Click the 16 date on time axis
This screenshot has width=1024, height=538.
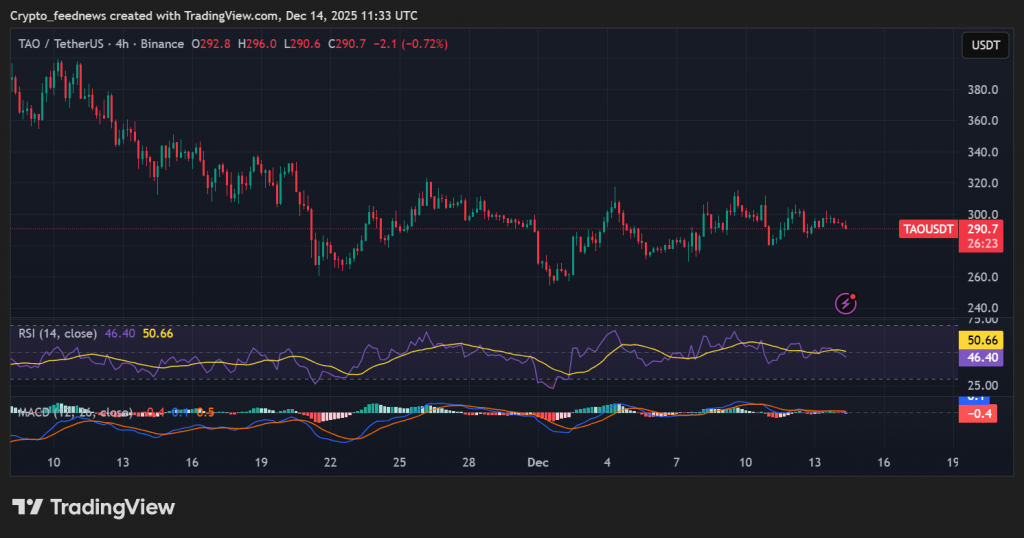click(882, 463)
